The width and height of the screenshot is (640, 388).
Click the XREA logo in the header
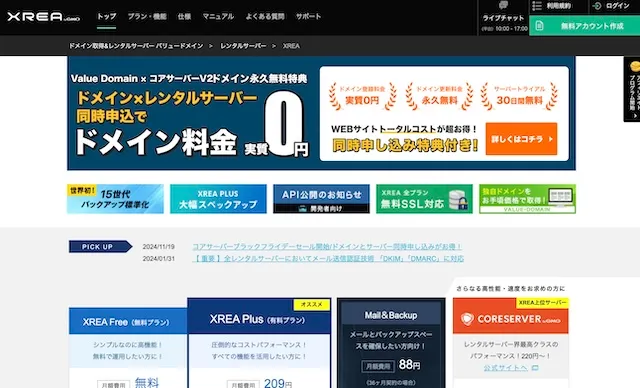point(43,17)
